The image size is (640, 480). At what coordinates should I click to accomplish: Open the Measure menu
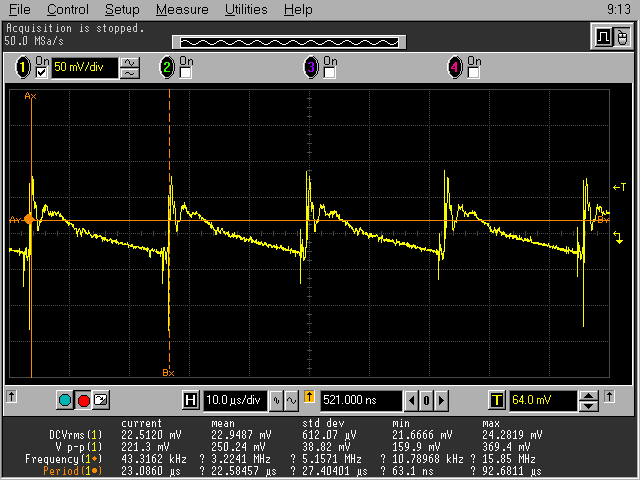(x=182, y=9)
